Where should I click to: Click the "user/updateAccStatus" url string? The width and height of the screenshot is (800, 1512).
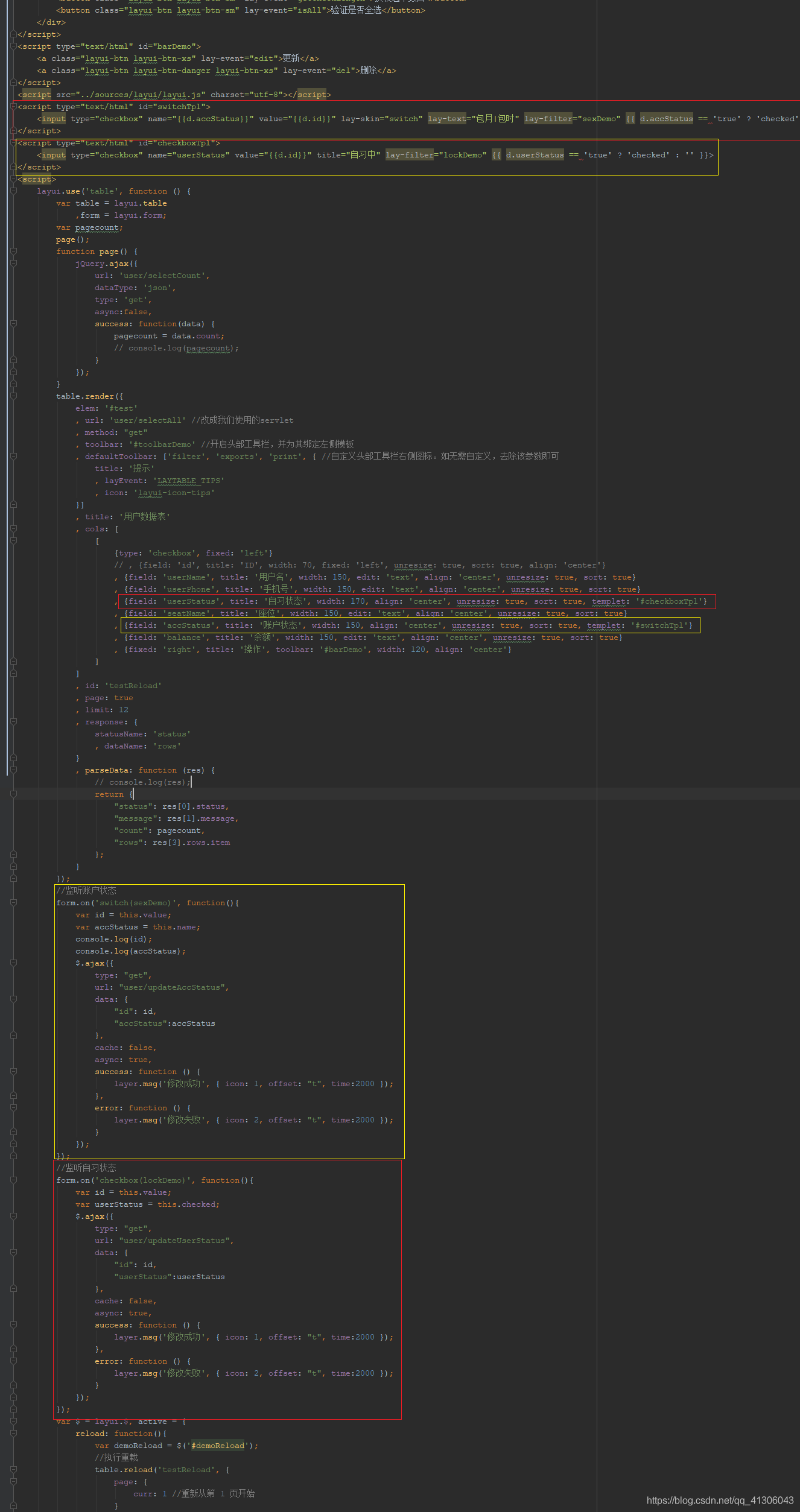tap(172, 987)
